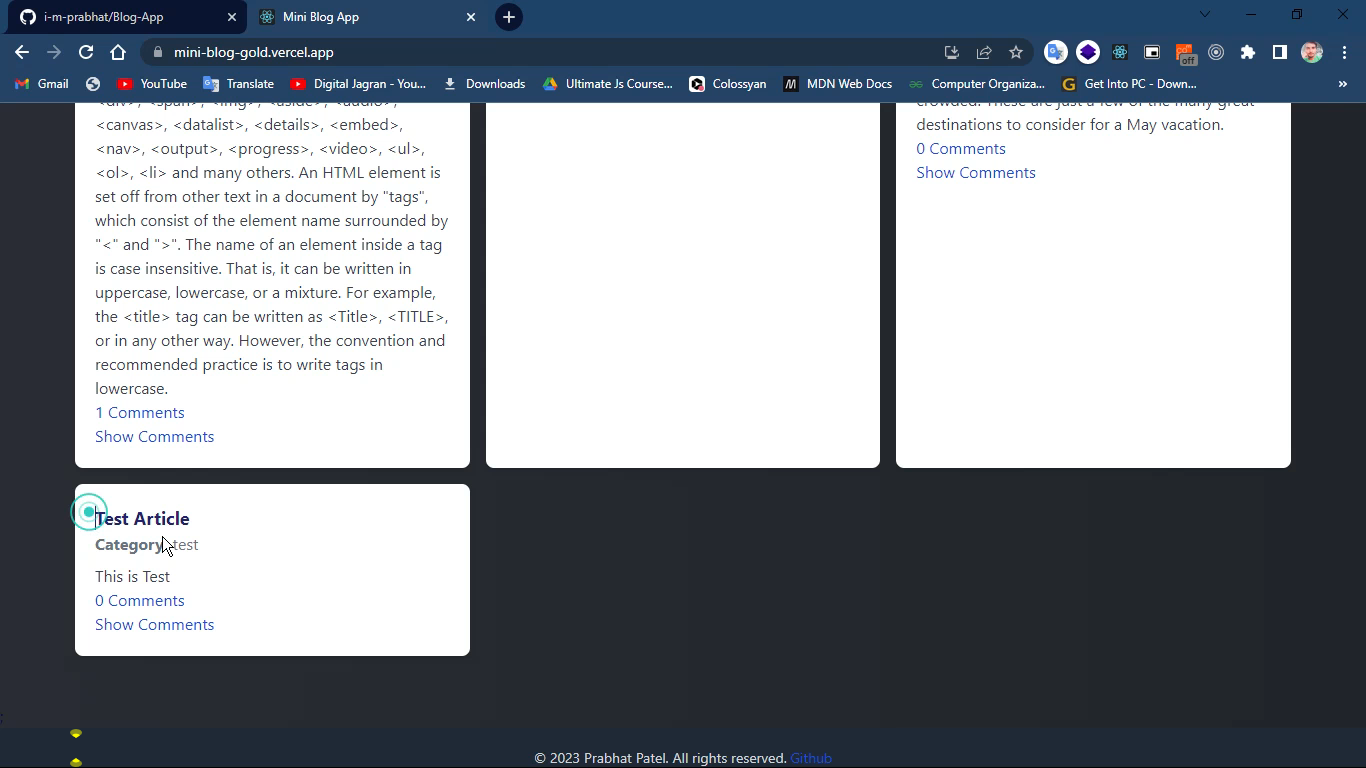This screenshot has width=1366, height=768.
Task: Open the Downloads bookmark
Action: 485,84
